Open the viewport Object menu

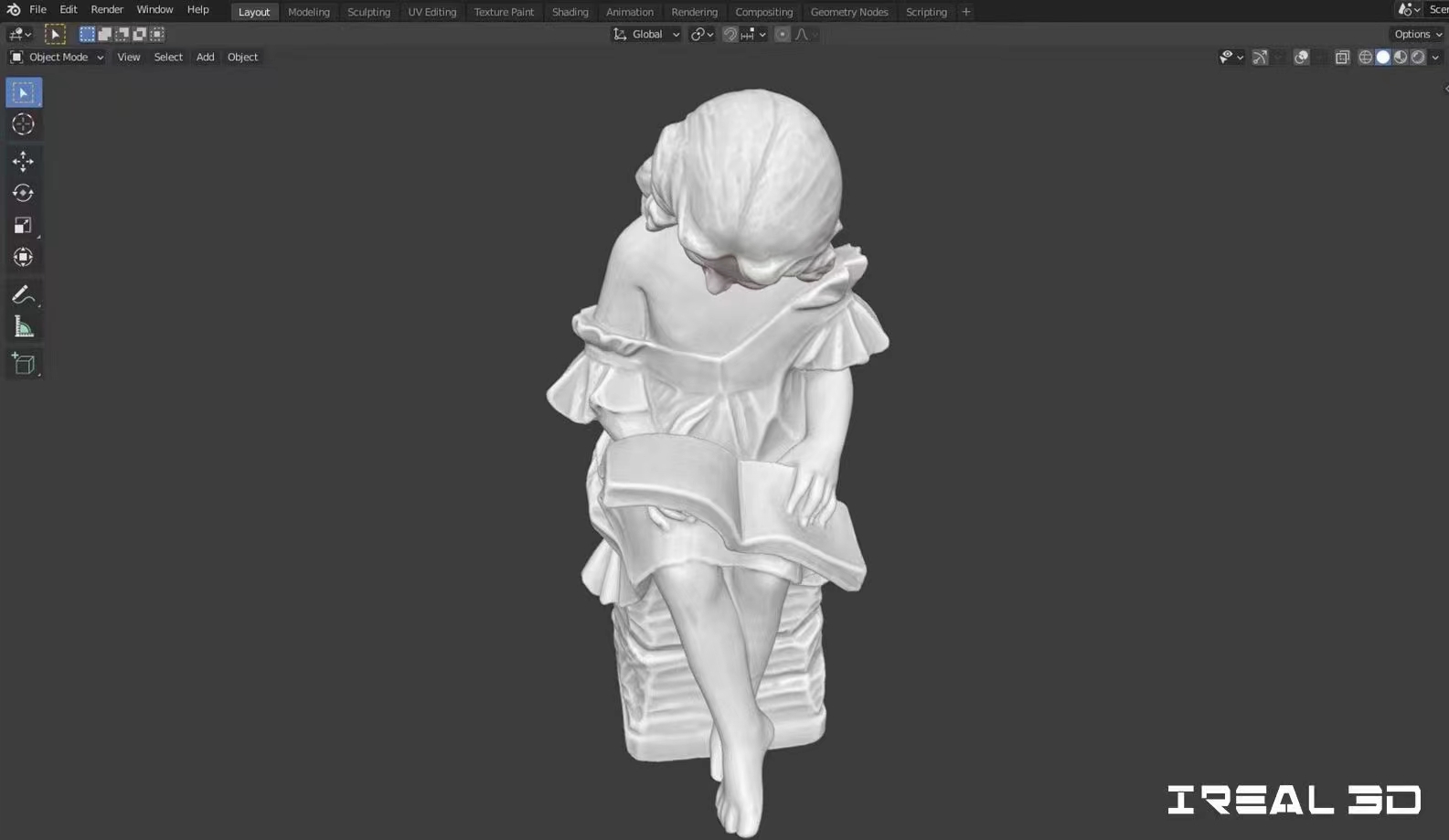tap(243, 57)
